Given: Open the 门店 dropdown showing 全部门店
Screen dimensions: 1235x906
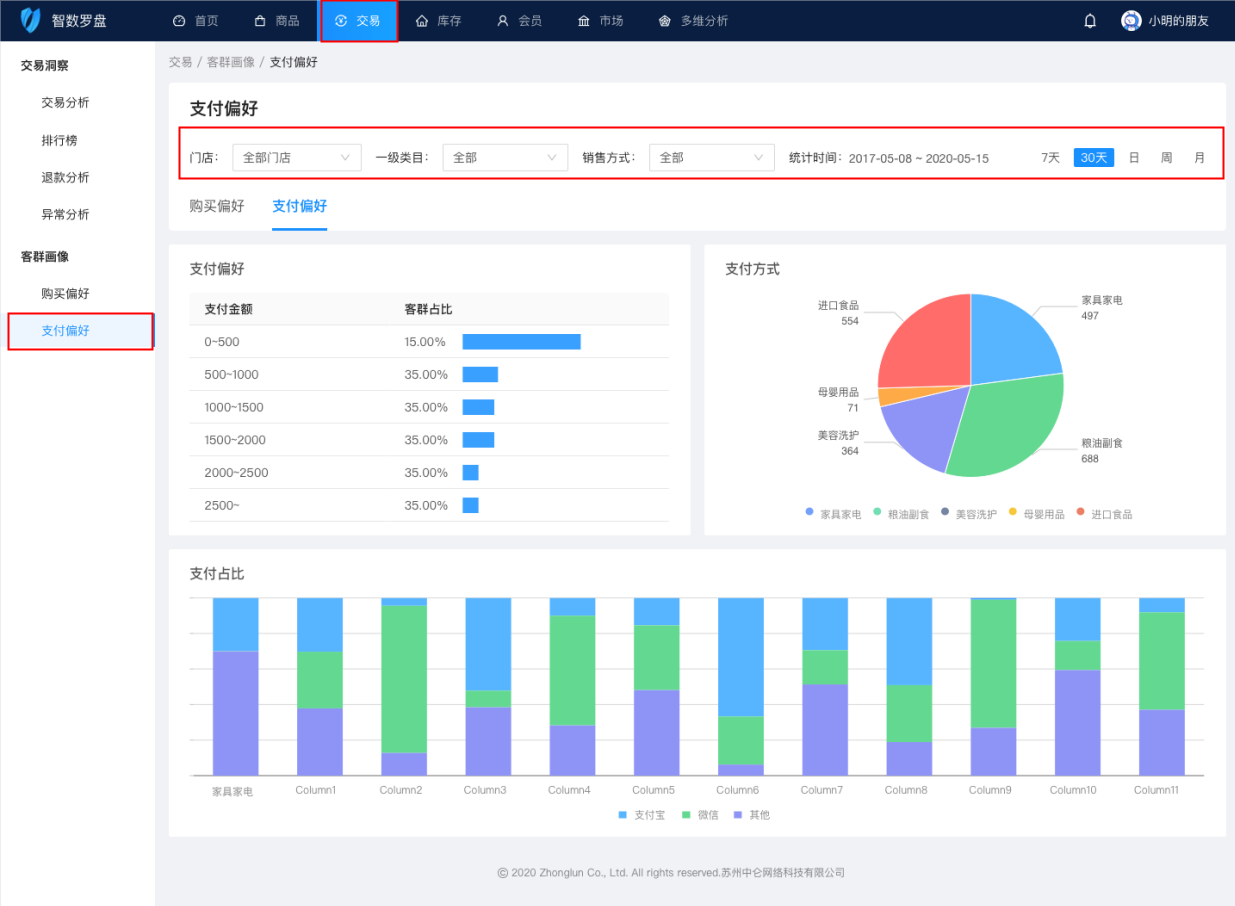Looking at the screenshot, I should (x=297, y=158).
